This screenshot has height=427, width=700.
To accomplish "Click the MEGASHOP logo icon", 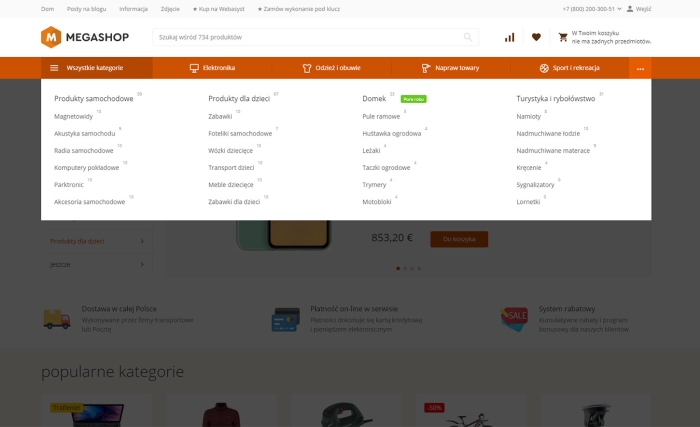I will click(x=51, y=37).
